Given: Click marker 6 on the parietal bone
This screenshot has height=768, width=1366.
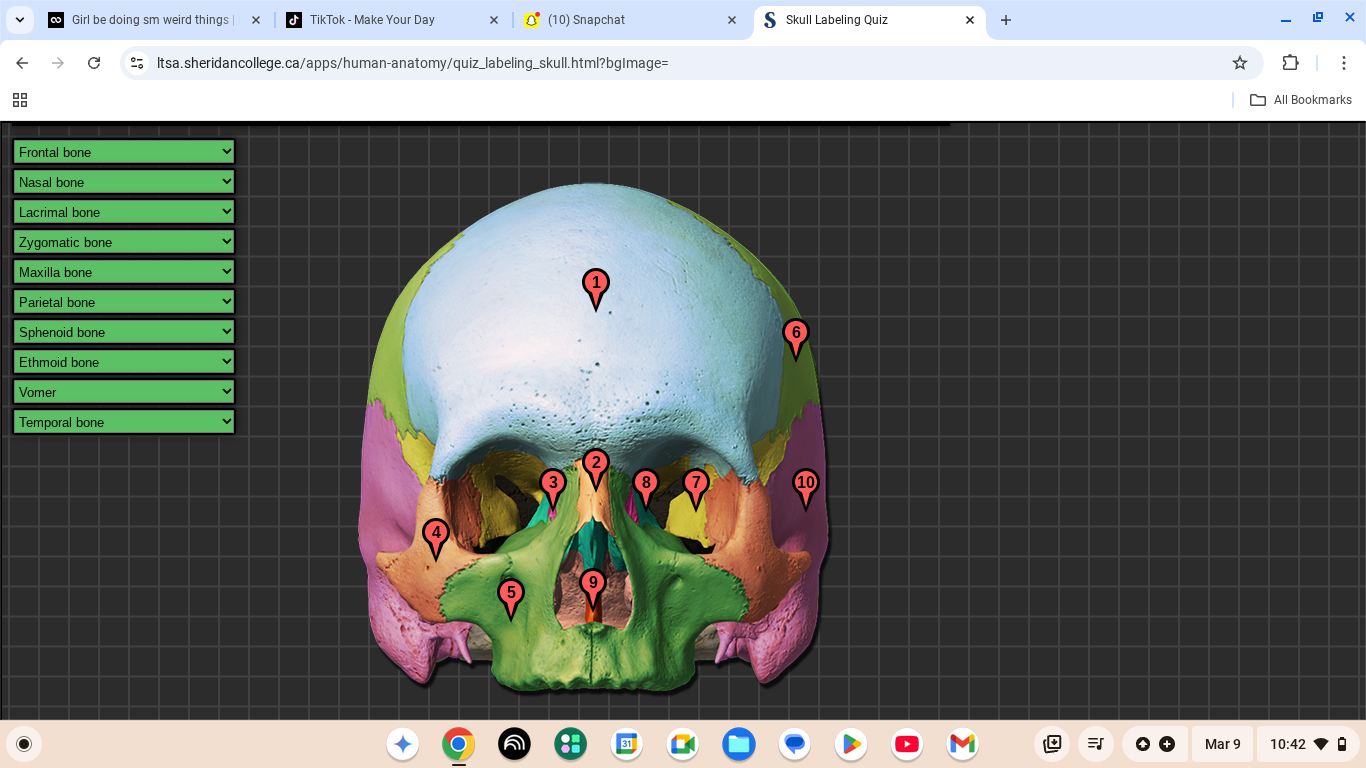Looking at the screenshot, I should pos(795,335).
